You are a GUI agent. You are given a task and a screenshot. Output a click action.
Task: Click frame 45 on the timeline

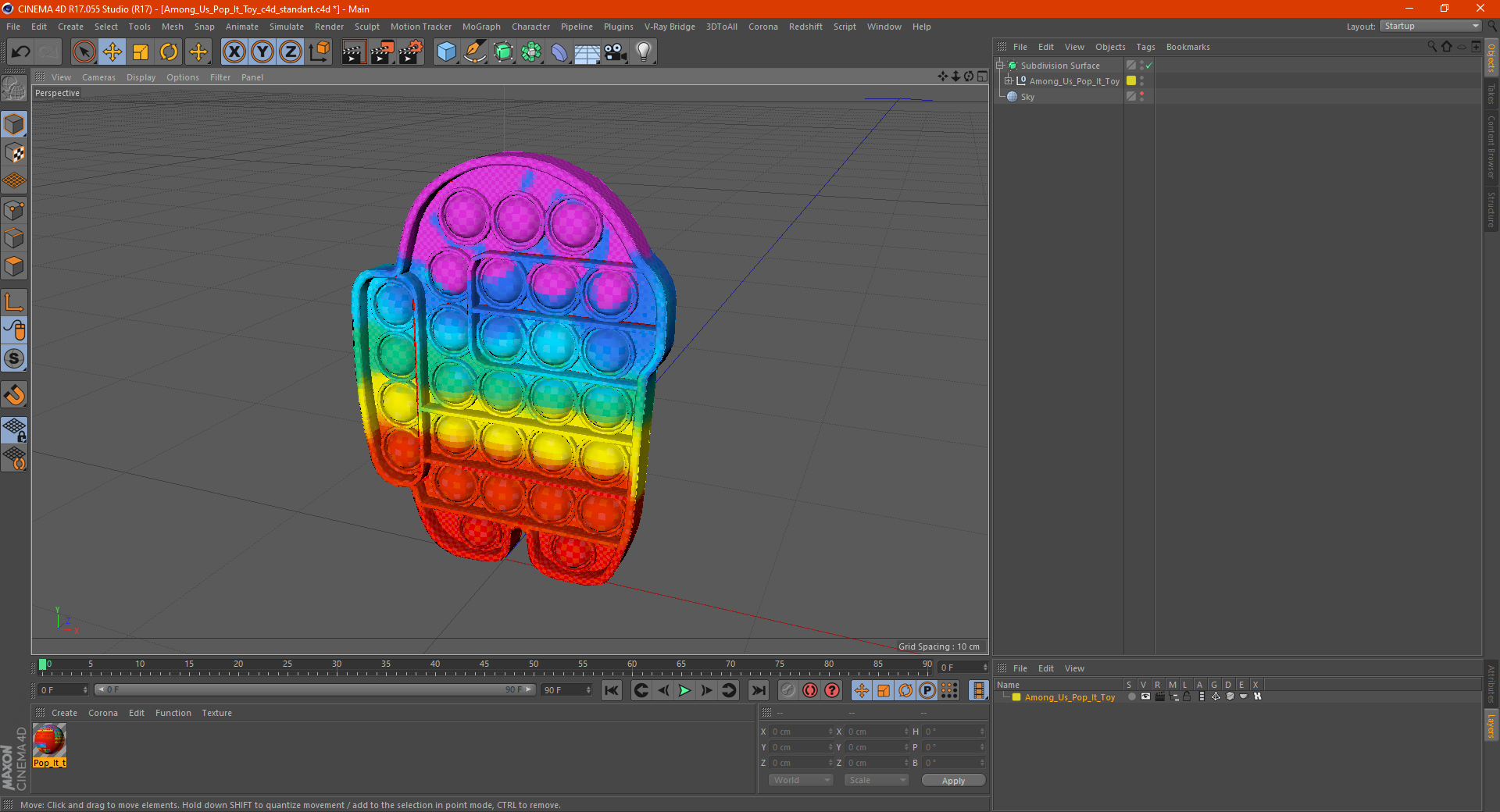coord(484,666)
